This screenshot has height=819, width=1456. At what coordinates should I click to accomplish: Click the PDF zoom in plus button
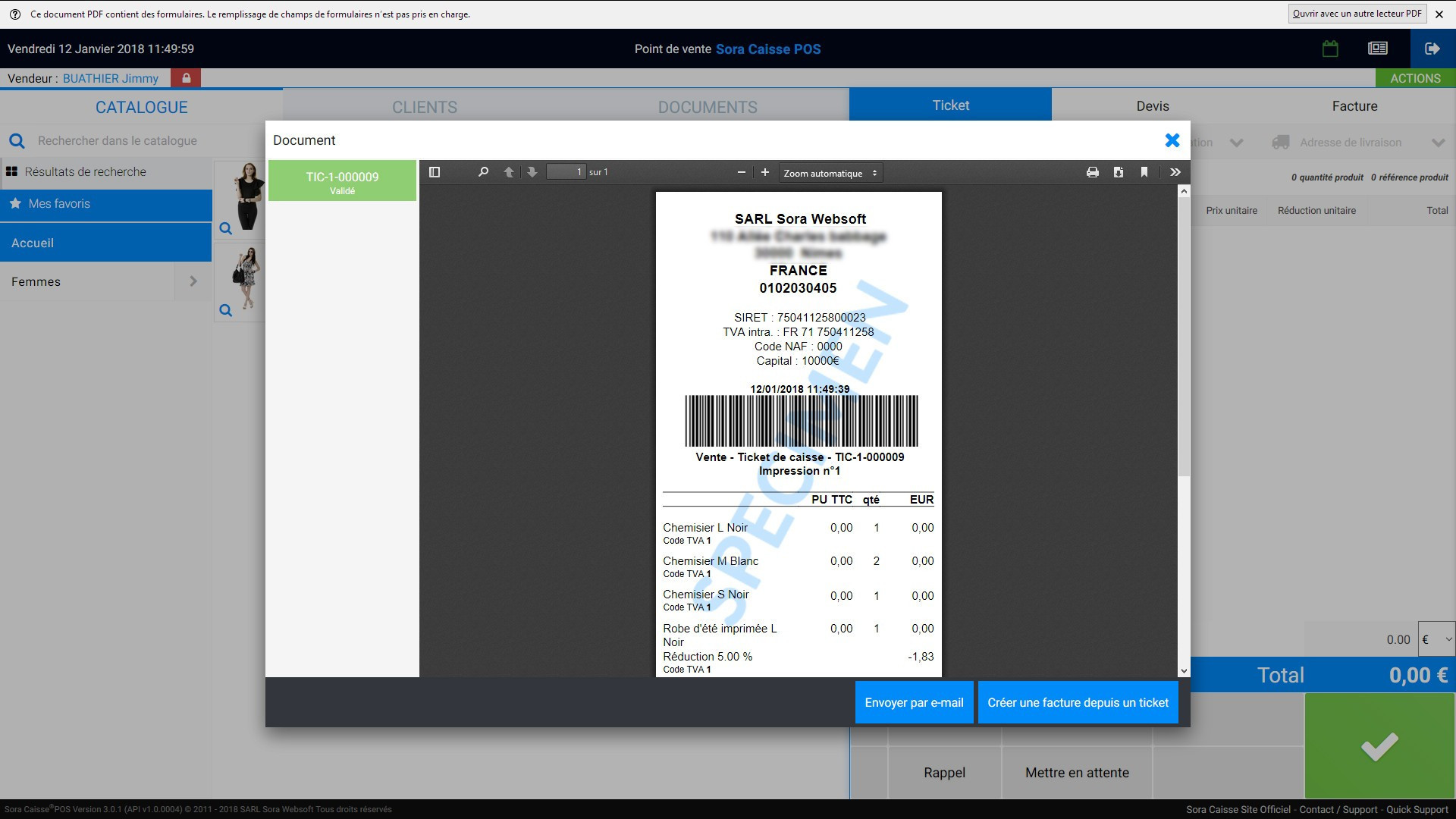[765, 172]
